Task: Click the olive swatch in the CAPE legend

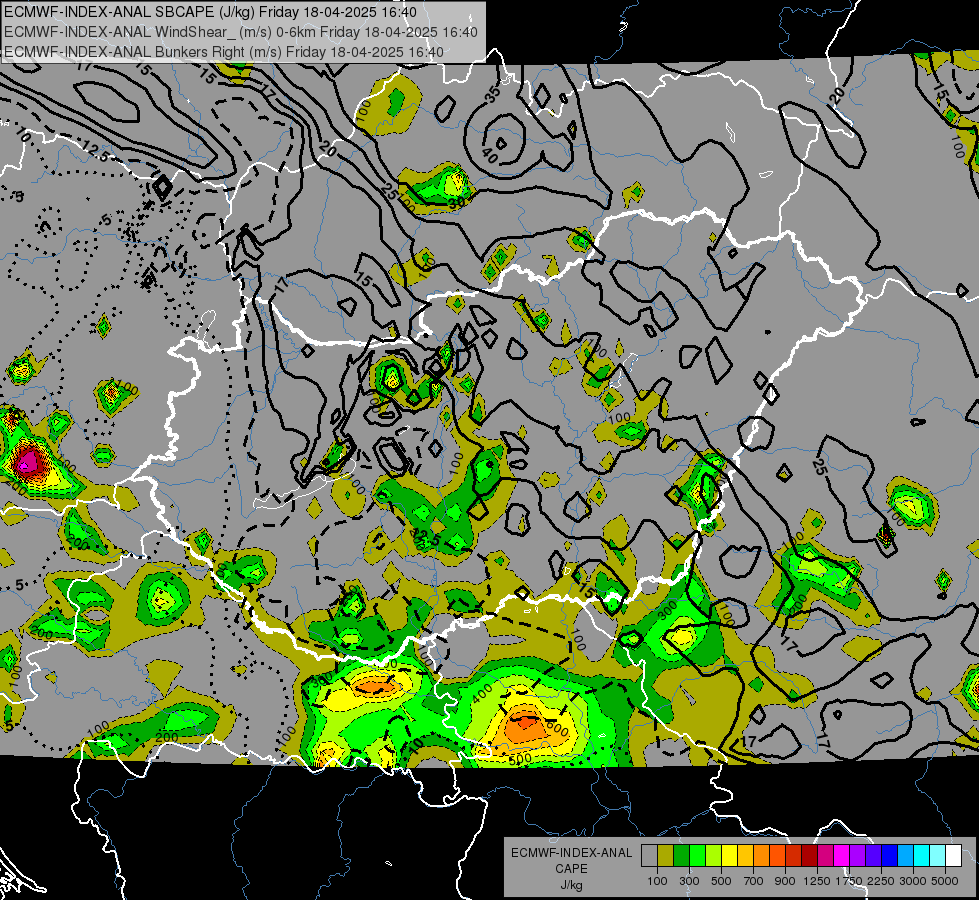Action: click(x=666, y=856)
